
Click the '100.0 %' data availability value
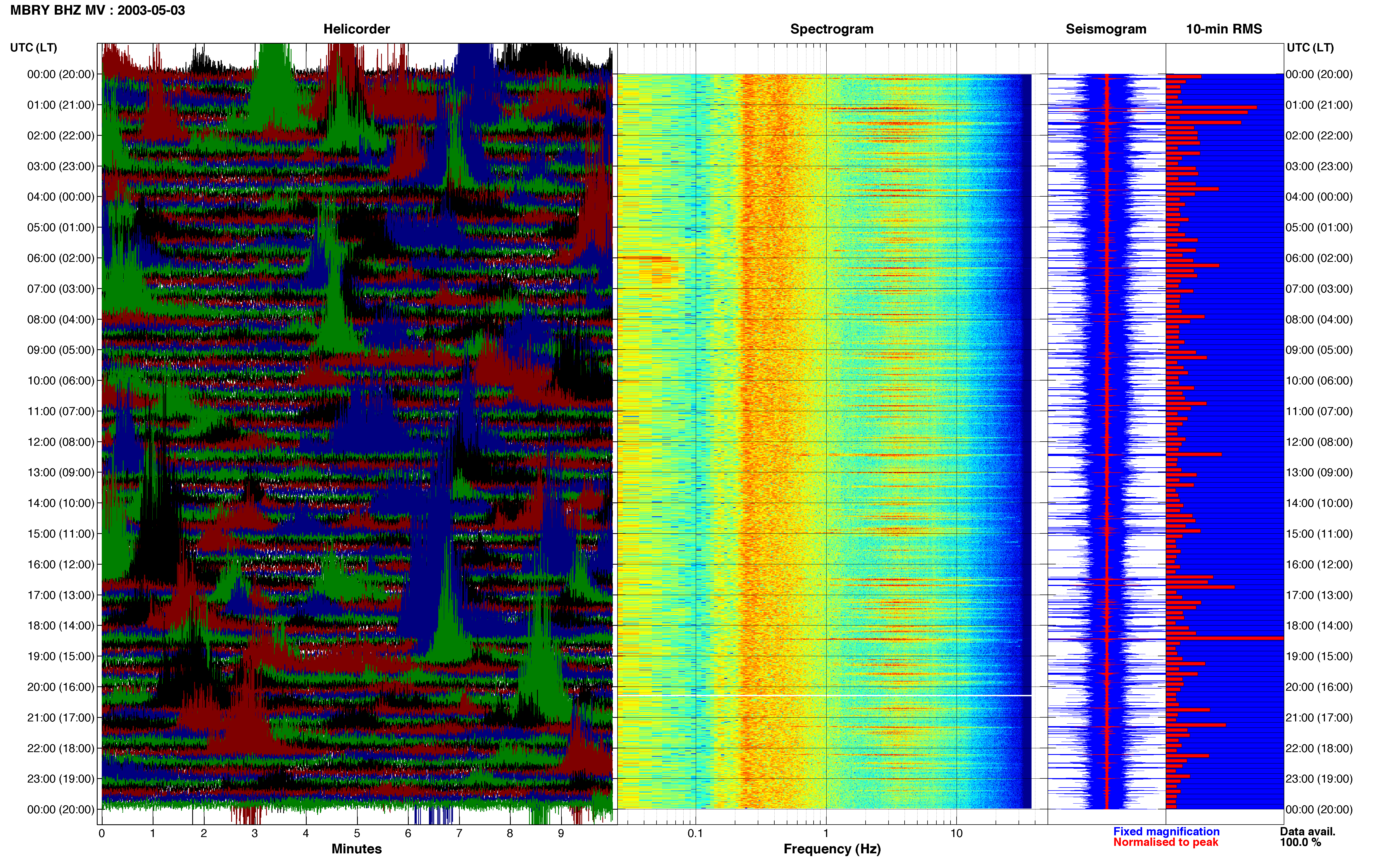click(1300, 842)
